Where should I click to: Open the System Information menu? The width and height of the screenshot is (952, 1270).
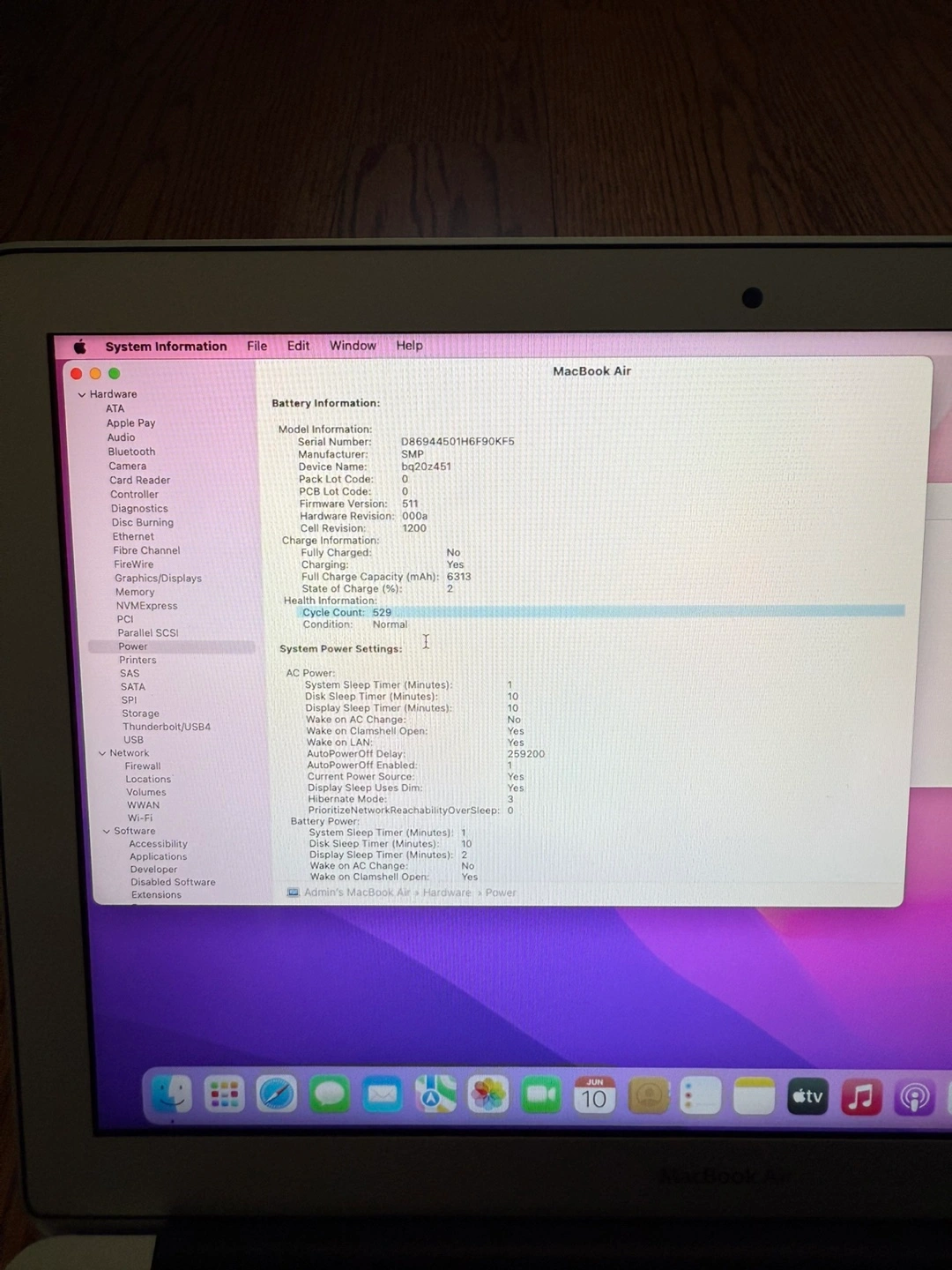(166, 347)
